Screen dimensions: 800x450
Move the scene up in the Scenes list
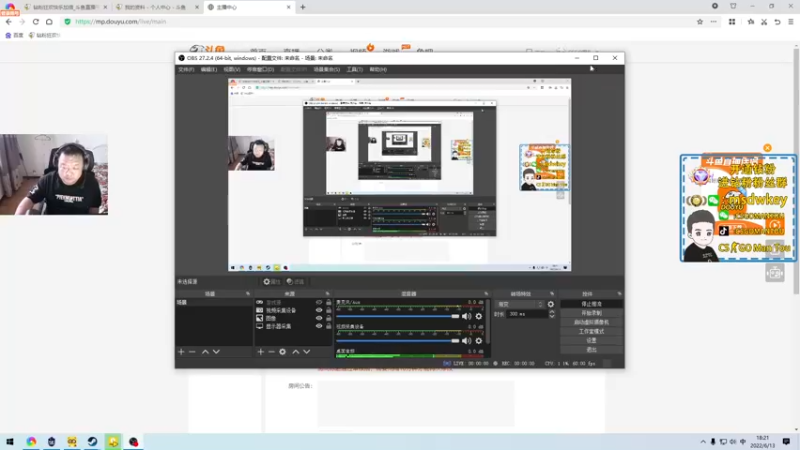click(x=205, y=352)
